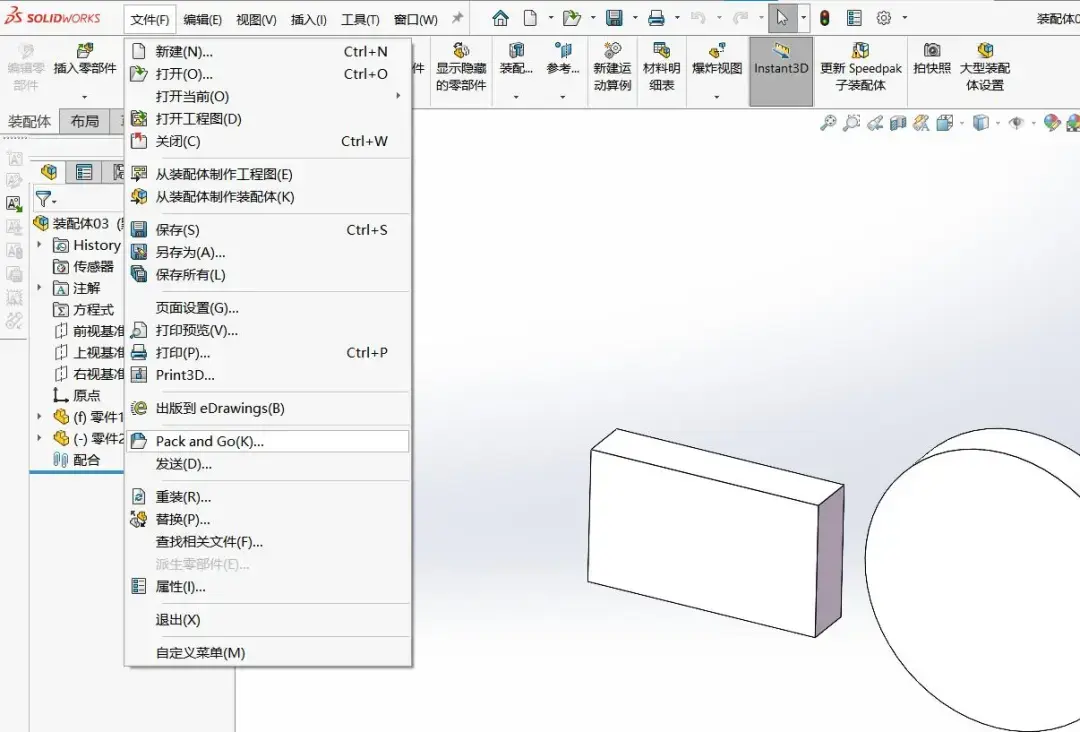Open dropdown under Insert Components (插入零部件)
This screenshot has width=1080, height=732.
pyautogui.click(x=85, y=97)
